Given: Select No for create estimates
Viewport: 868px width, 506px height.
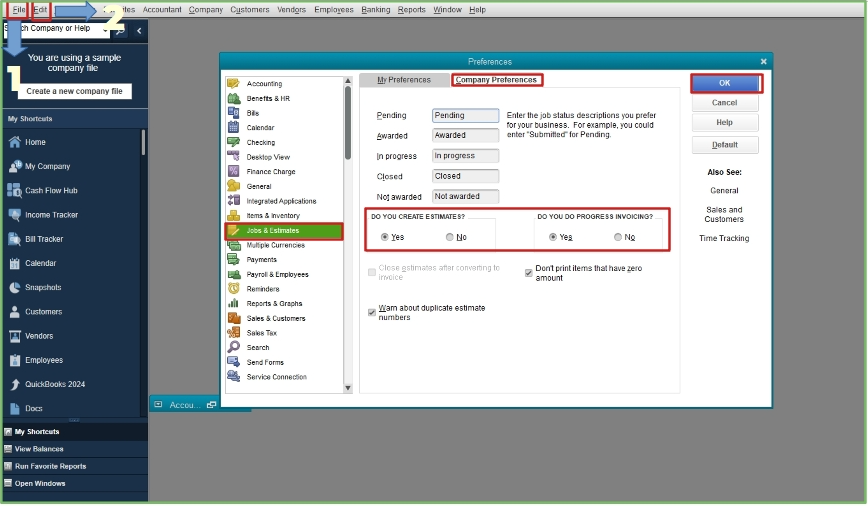Looking at the screenshot, I should pyautogui.click(x=450, y=237).
